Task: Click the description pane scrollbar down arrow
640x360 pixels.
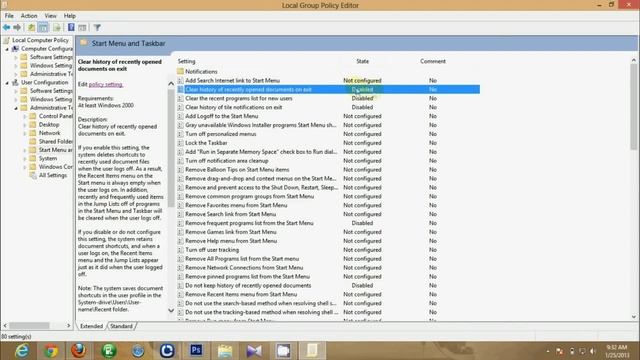Action: (171, 311)
